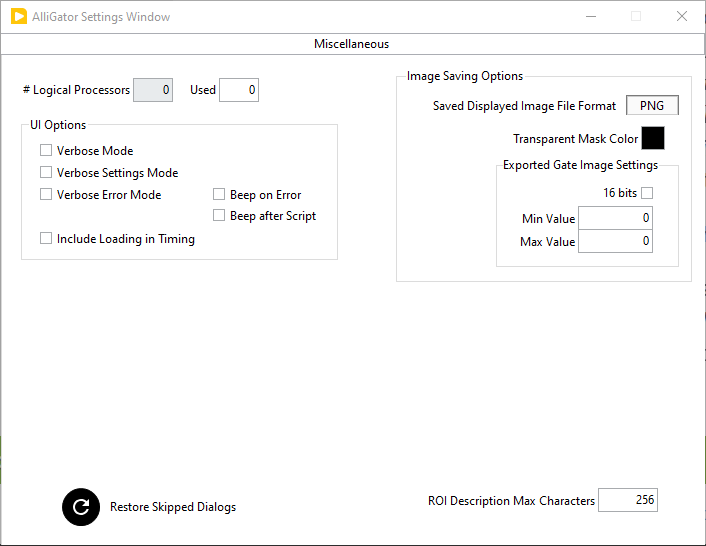Click the # Logical Processors value field
Image resolution: width=706 pixels, height=546 pixels.
click(153, 90)
